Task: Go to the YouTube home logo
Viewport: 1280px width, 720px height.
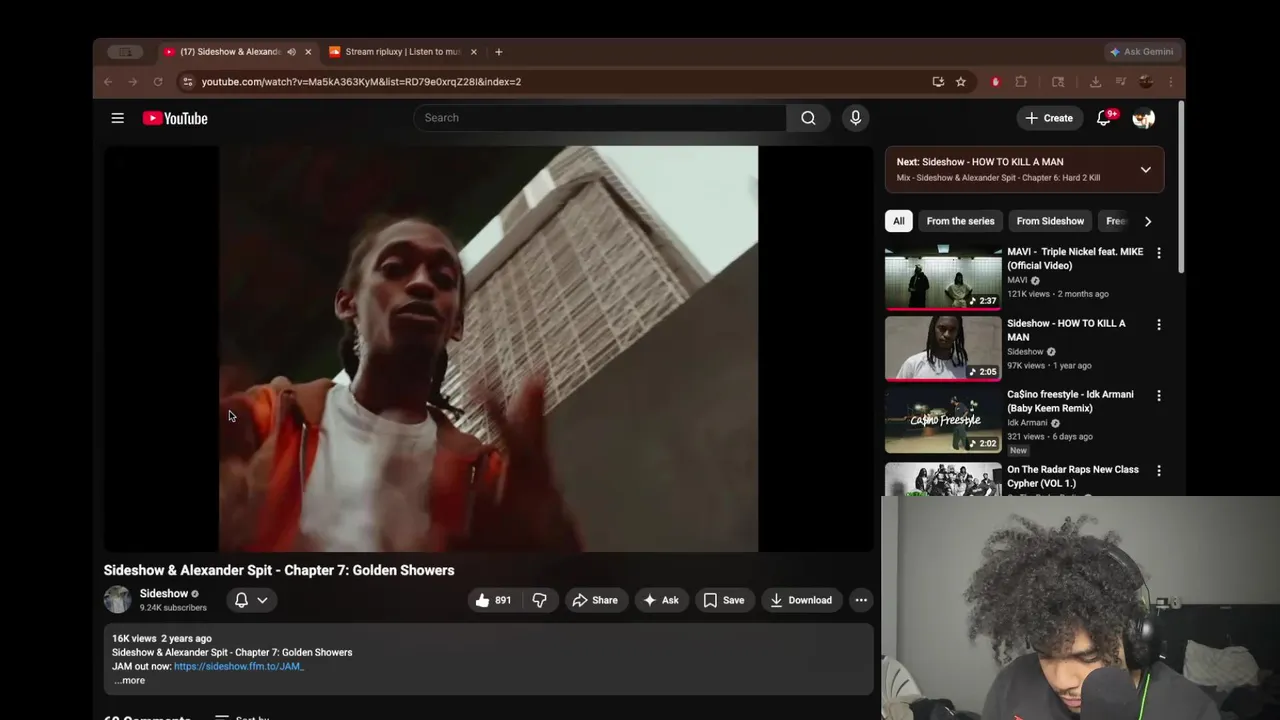Action: coord(175,118)
